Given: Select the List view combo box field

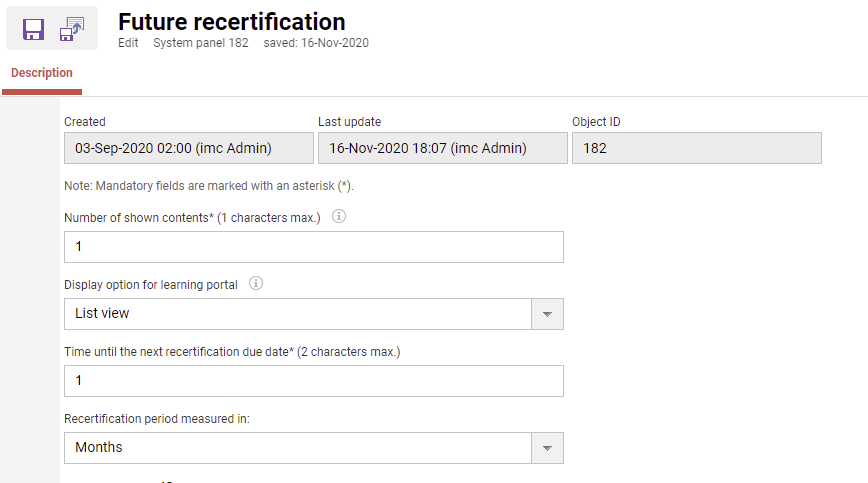Looking at the screenshot, I should pos(297,314).
